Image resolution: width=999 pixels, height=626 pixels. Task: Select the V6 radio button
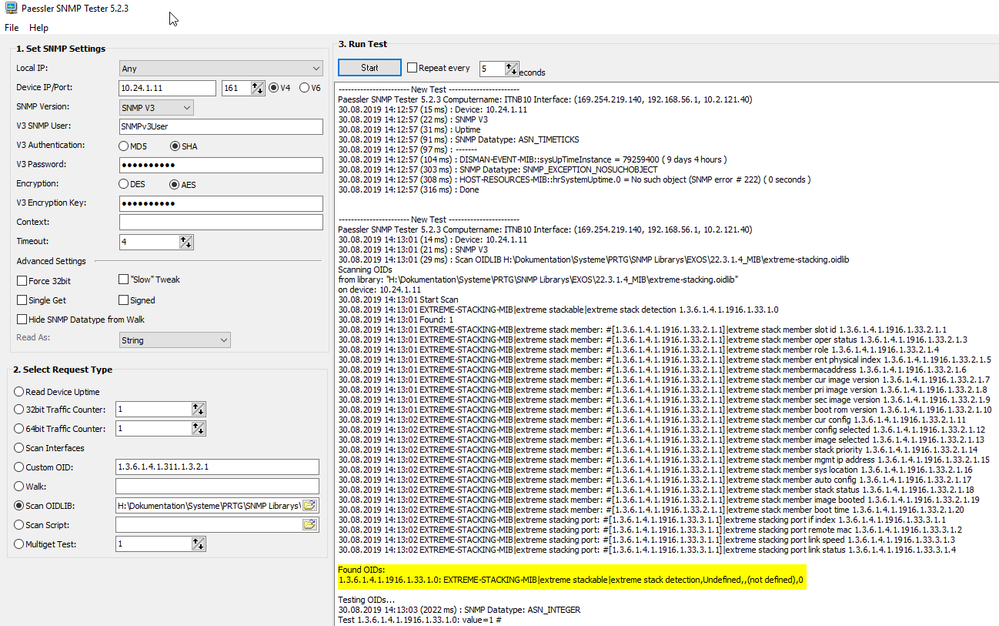pos(305,88)
